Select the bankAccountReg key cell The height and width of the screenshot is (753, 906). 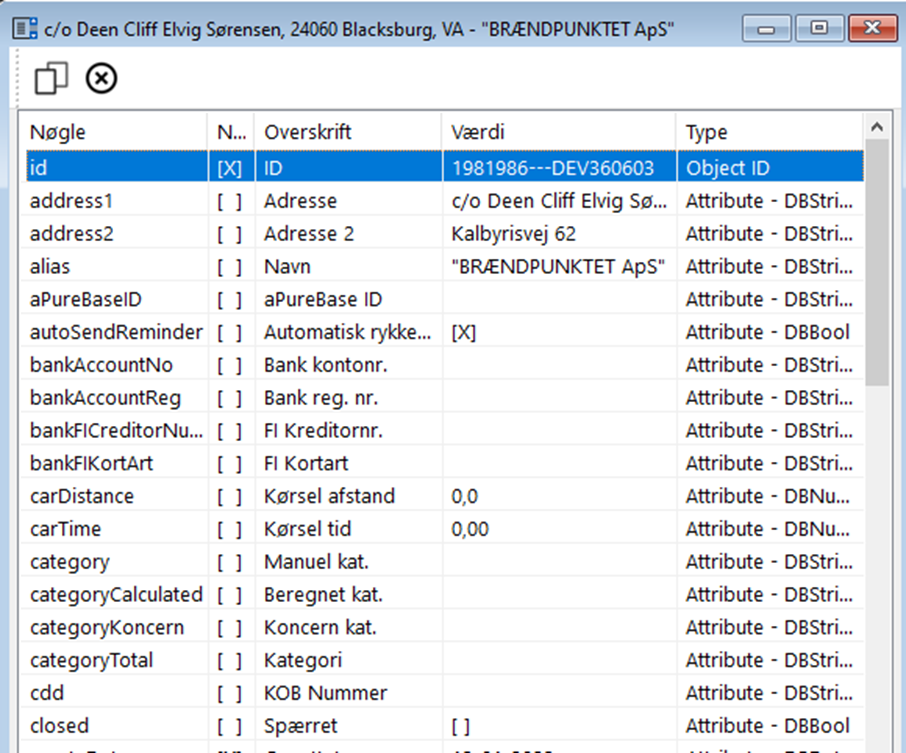114,398
